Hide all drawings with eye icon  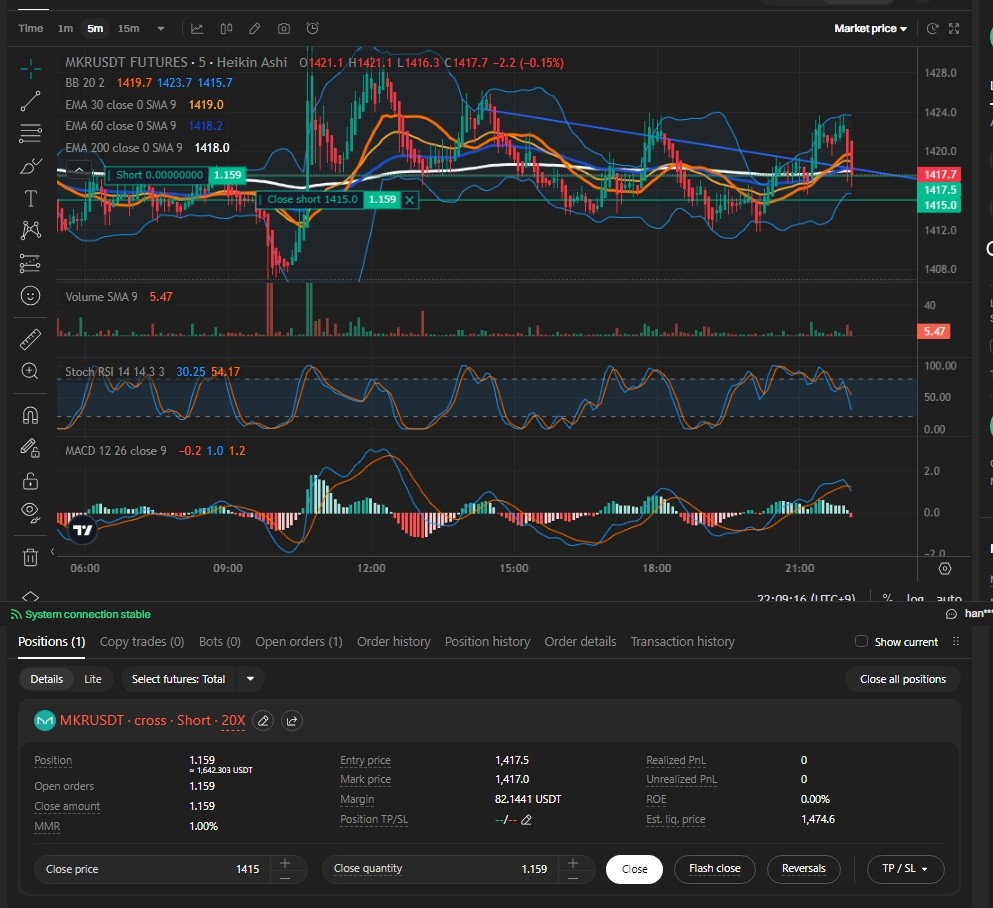[x=30, y=512]
